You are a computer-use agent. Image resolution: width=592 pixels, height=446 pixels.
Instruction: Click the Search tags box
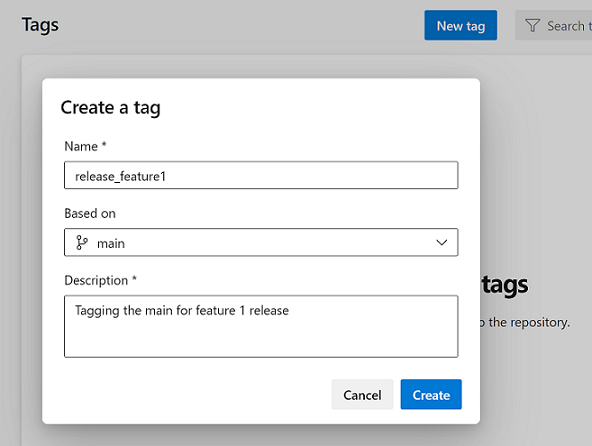(553, 25)
